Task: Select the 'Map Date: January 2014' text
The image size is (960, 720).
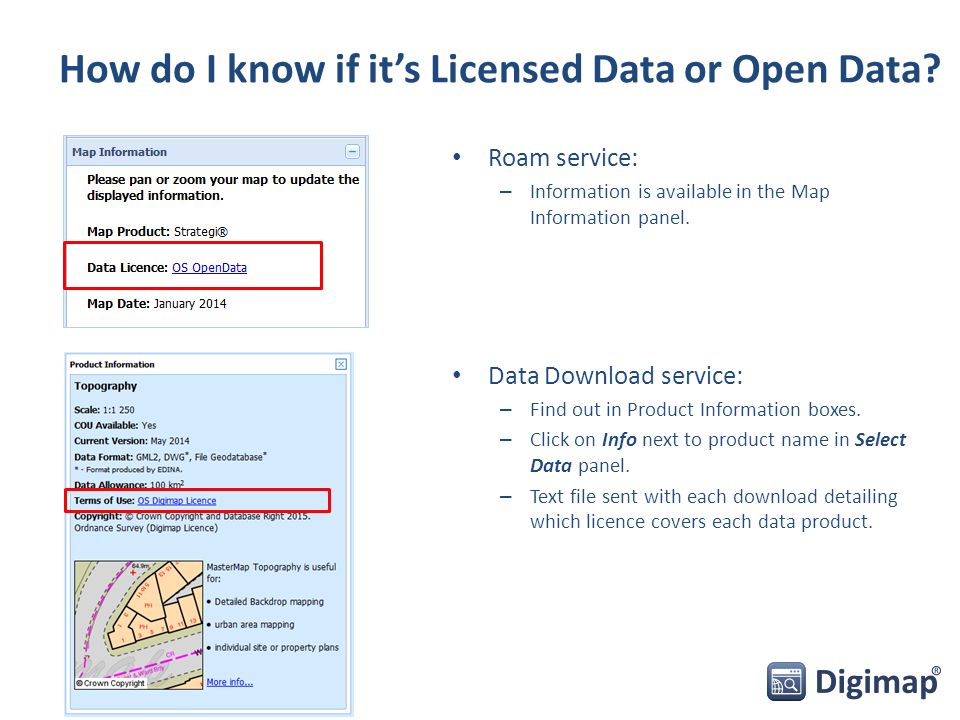Action: click(157, 304)
